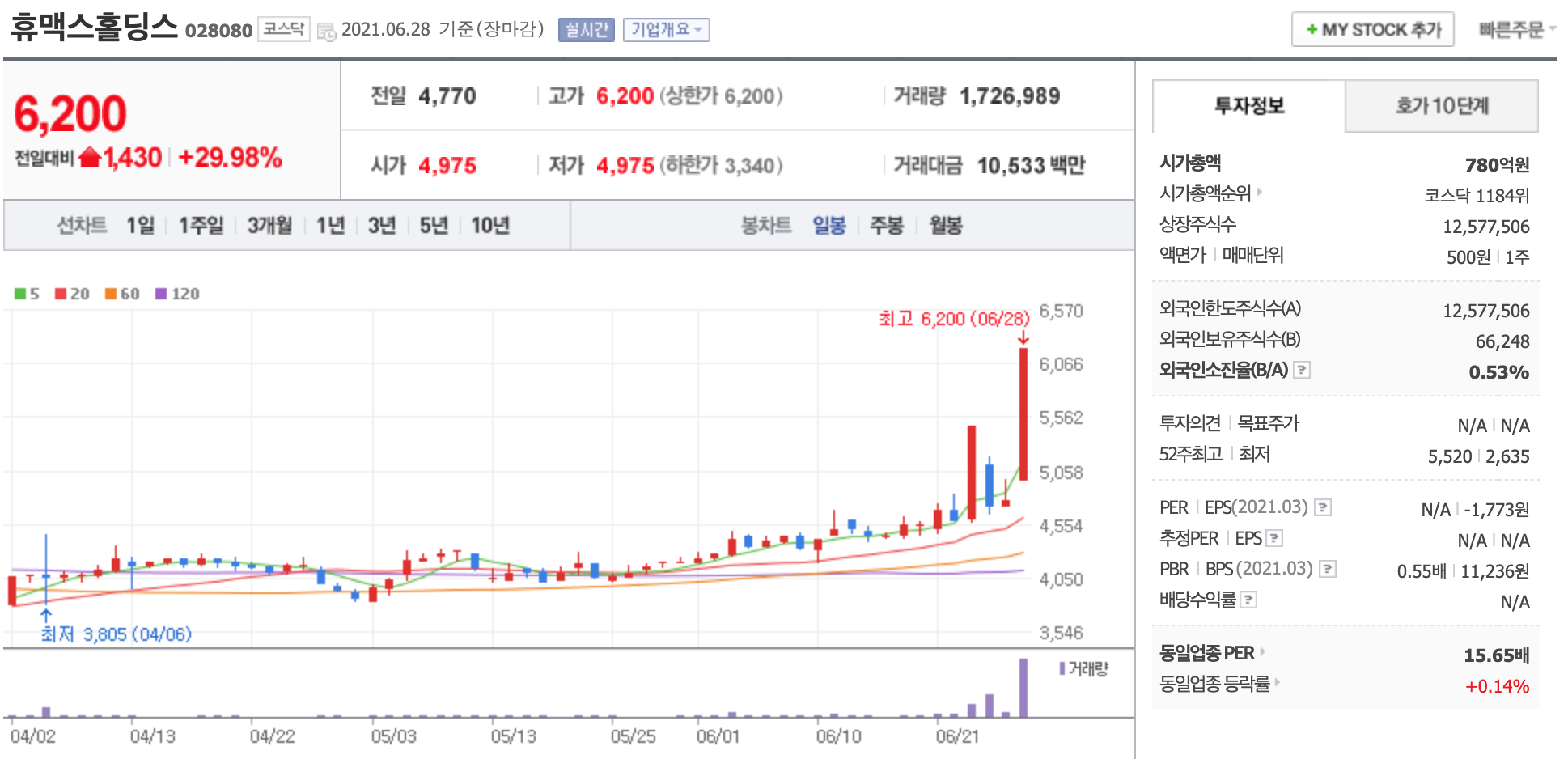
Task: Click the 동일업종 등락률 value +0.14%
Action: coord(1498,686)
